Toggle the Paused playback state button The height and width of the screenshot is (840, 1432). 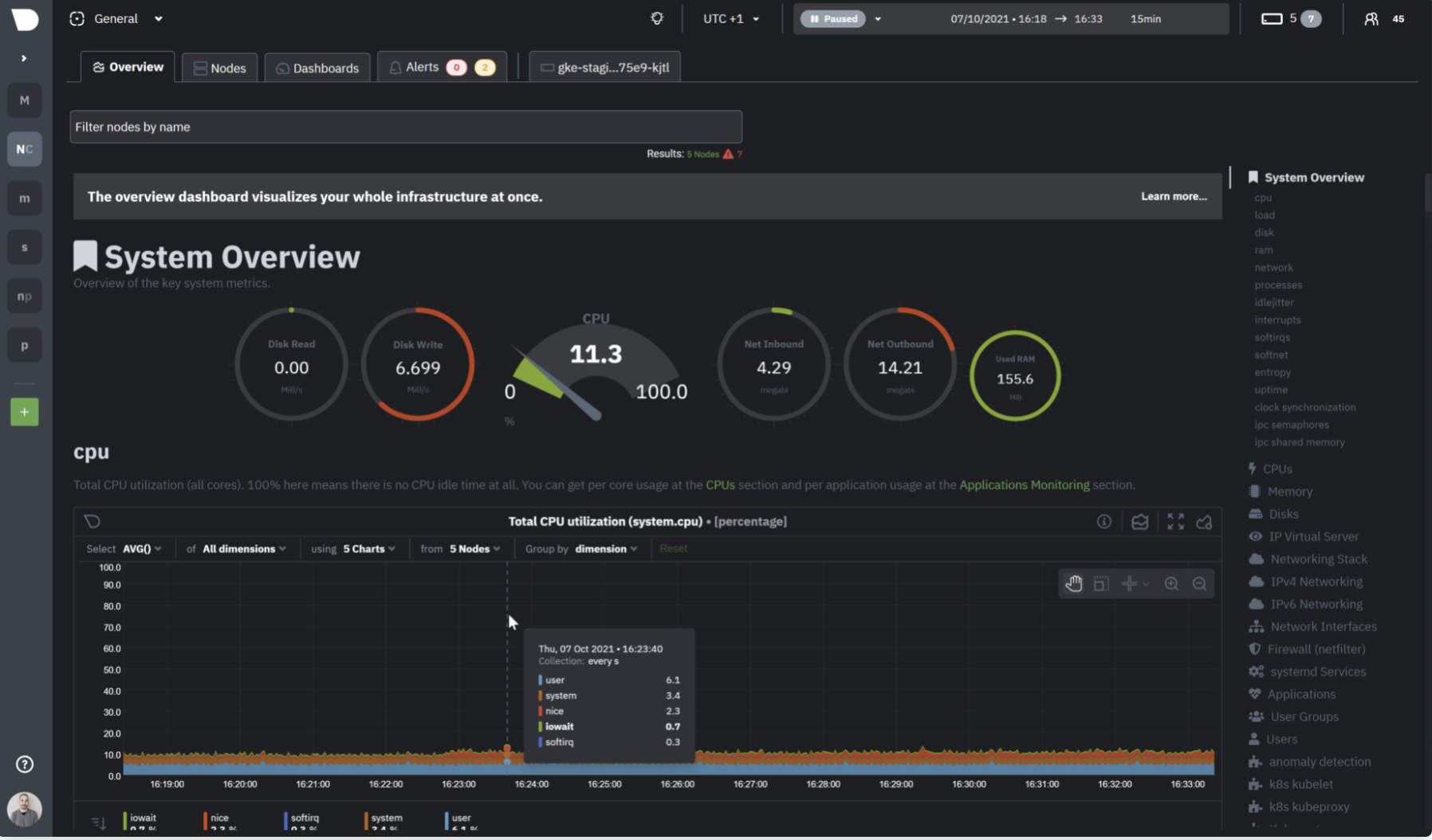[833, 18]
